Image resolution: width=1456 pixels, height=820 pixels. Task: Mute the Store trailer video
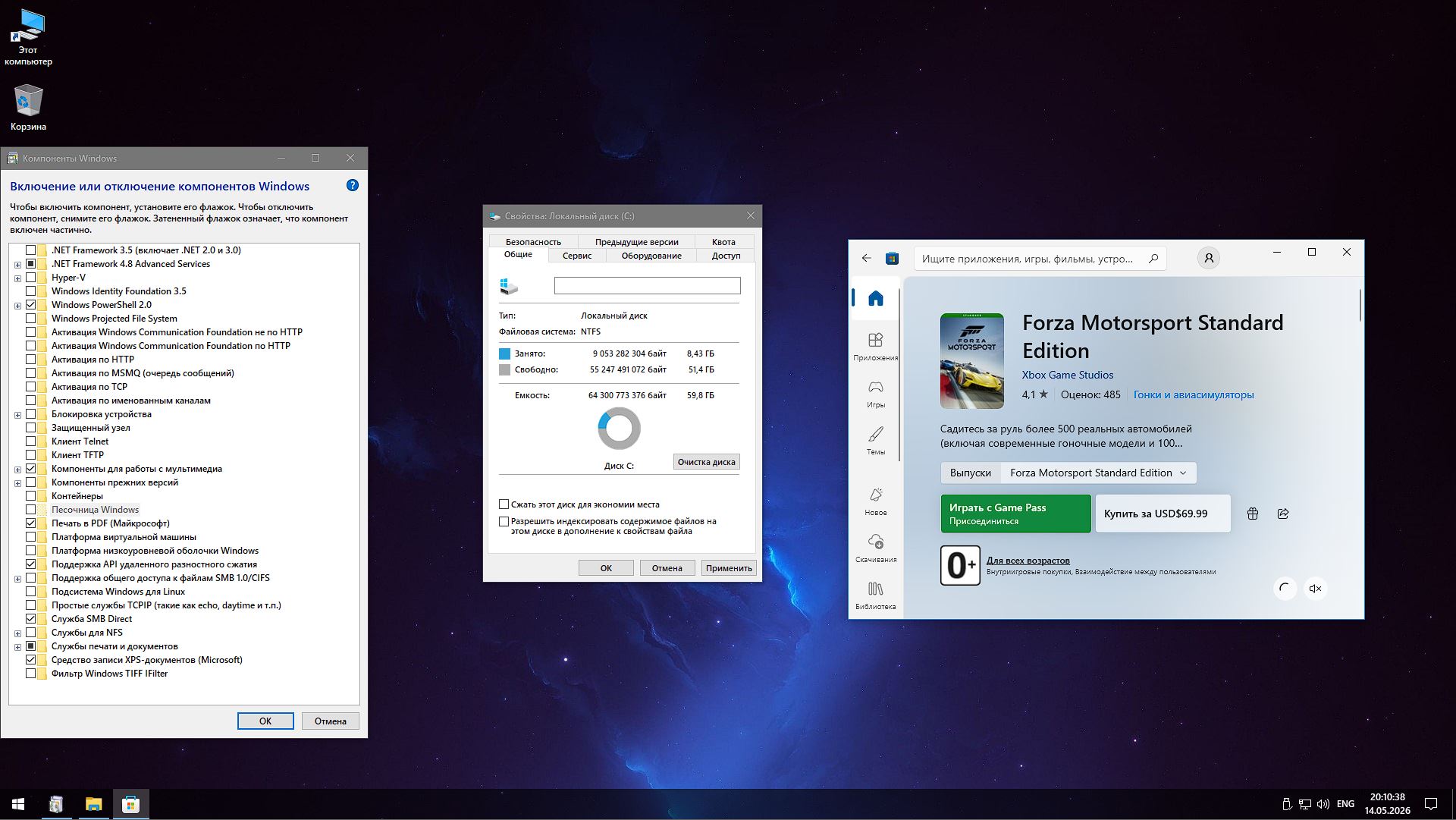click(x=1315, y=589)
